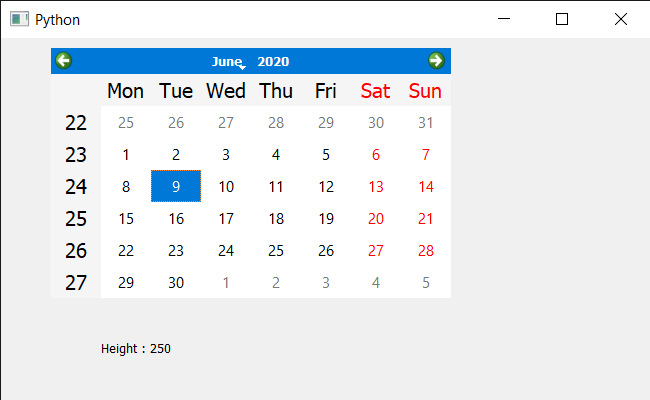Screen dimensions: 650x400
Task: Click the Mon column header
Action: click(126, 91)
